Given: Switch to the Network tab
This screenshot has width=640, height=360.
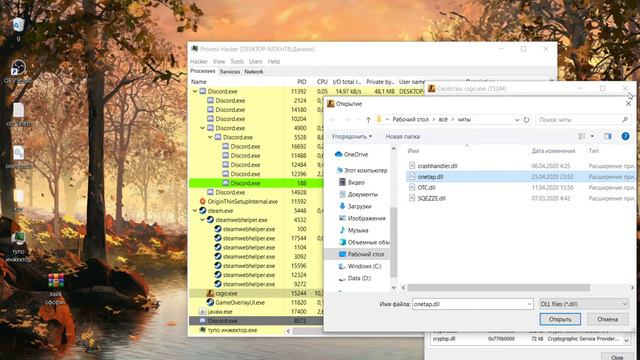Looking at the screenshot, I should click(254, 72).
